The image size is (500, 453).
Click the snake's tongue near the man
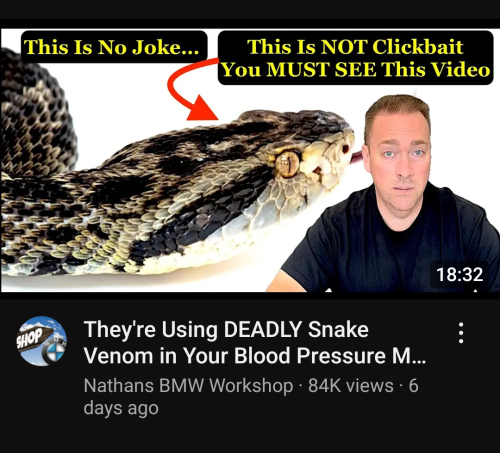355,157
